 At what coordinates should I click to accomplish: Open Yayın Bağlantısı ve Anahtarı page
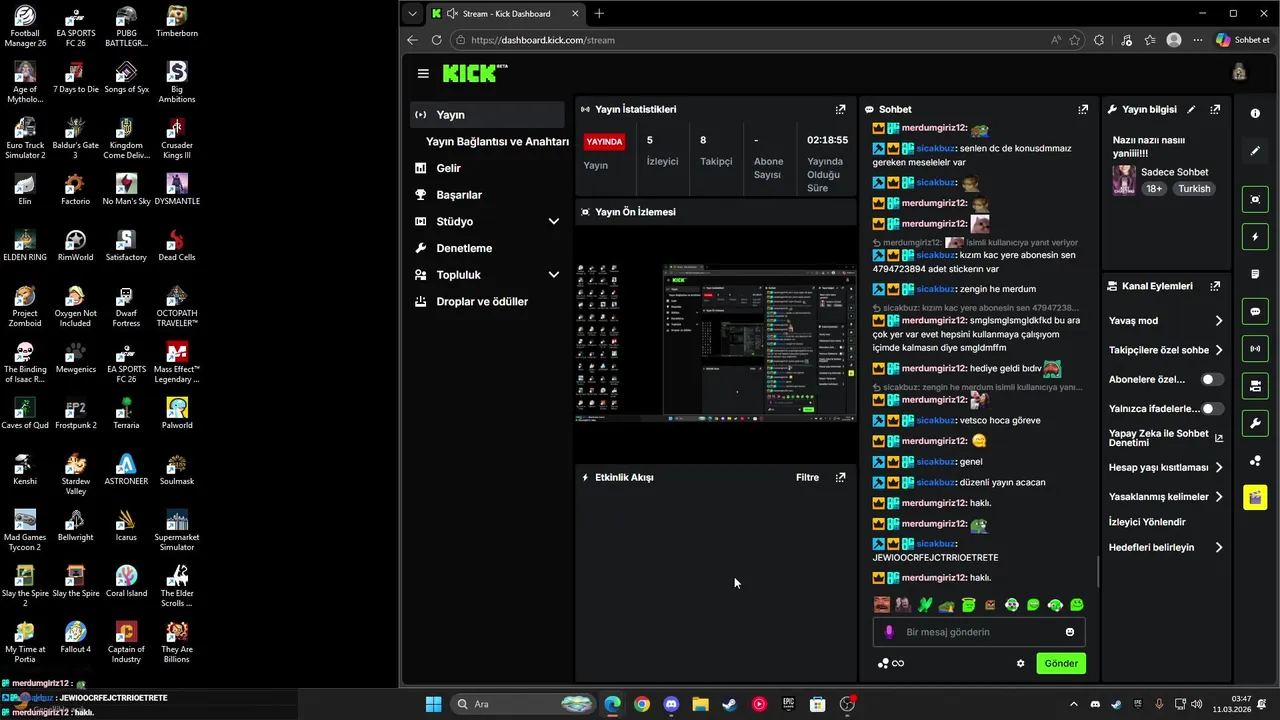(497, 142)
